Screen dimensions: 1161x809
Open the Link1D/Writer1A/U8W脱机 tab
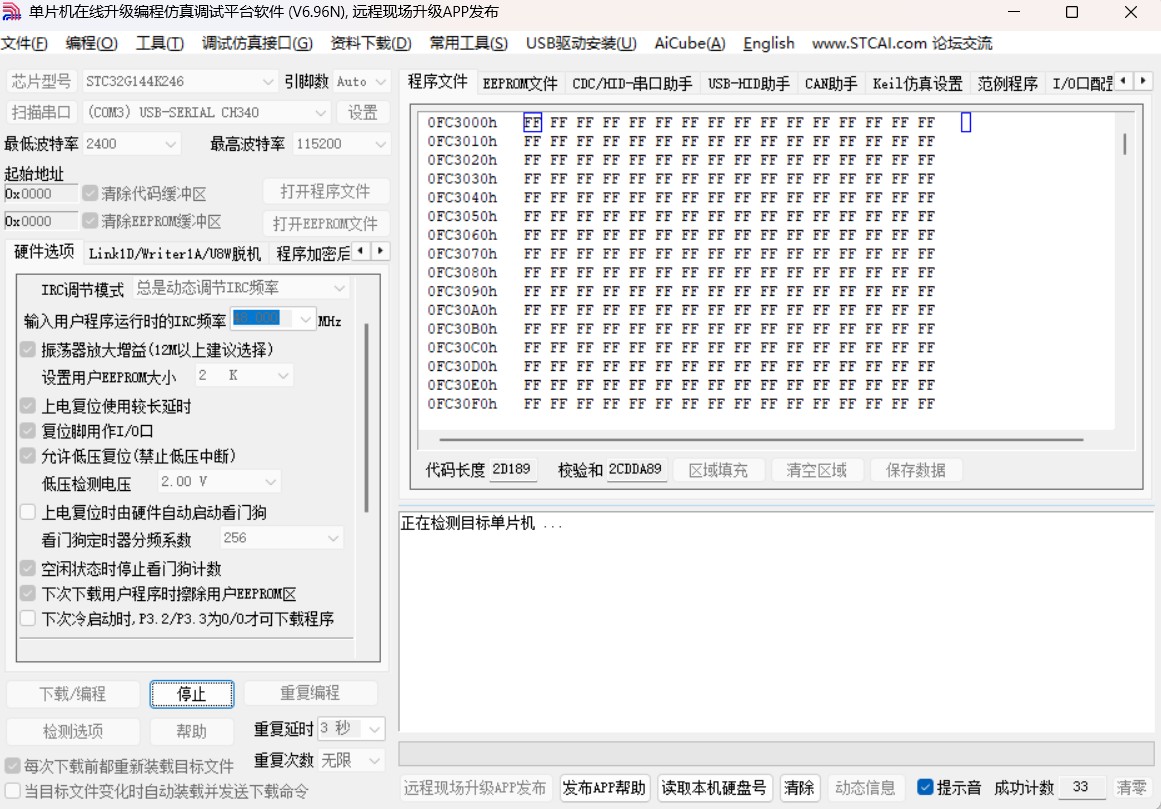[175, 254]
